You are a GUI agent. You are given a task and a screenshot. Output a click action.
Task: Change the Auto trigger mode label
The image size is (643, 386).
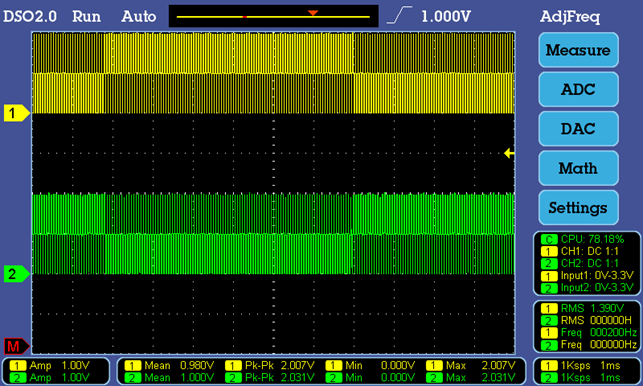pos(139,16)
